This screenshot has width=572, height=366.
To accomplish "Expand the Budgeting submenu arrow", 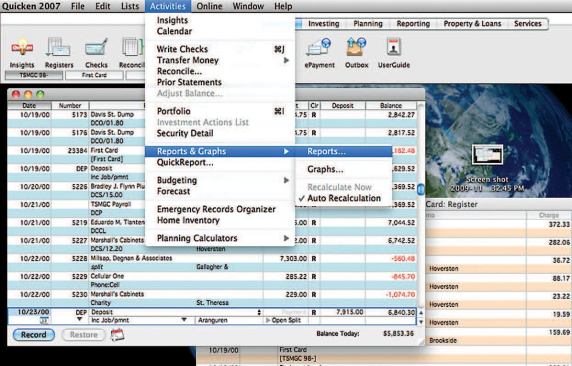I will coord(286,180).
